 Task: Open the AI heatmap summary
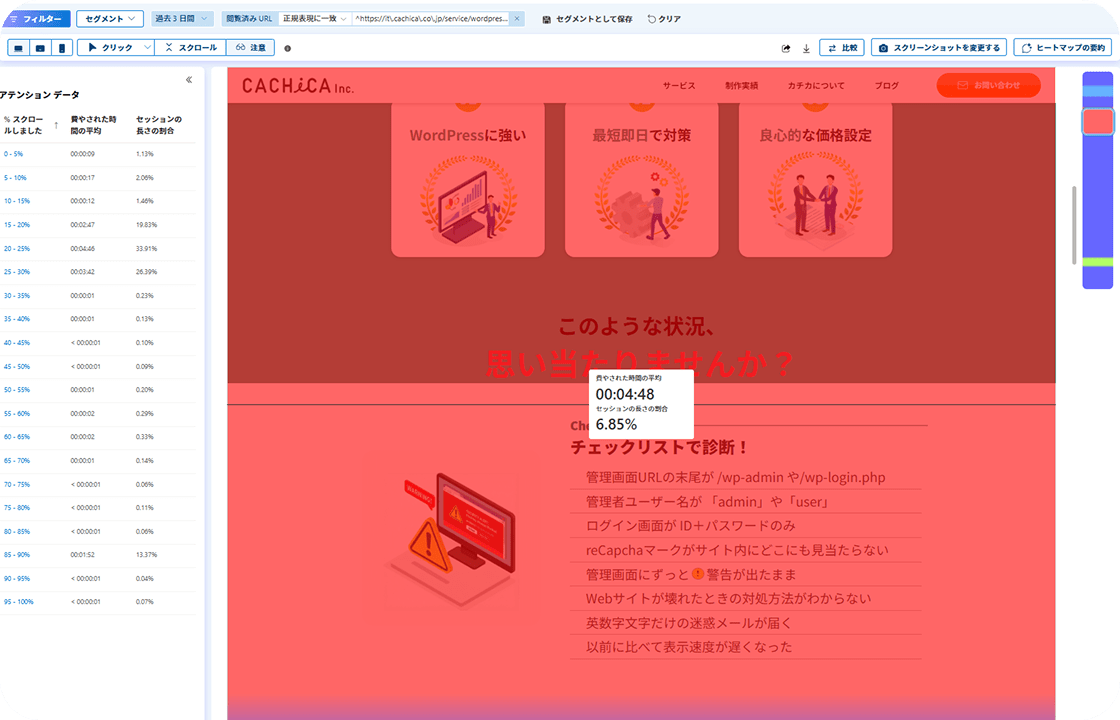click(1063, 47)
